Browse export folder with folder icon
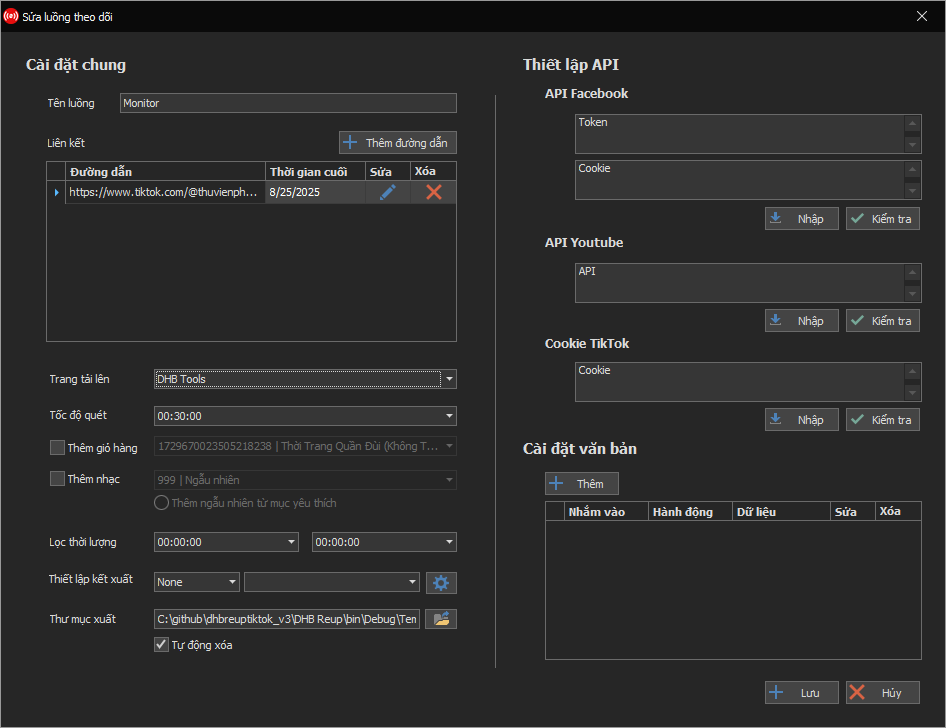The width and height of the screenshot is (946, 728). pos(441,619)
